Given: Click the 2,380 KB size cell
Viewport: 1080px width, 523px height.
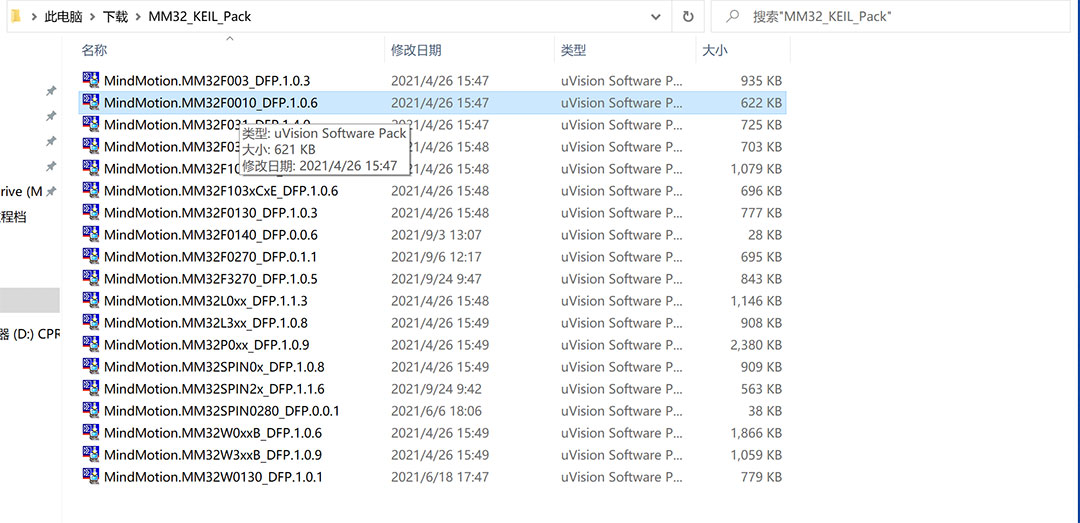Looking at the screenshot, I should [756, 345].
